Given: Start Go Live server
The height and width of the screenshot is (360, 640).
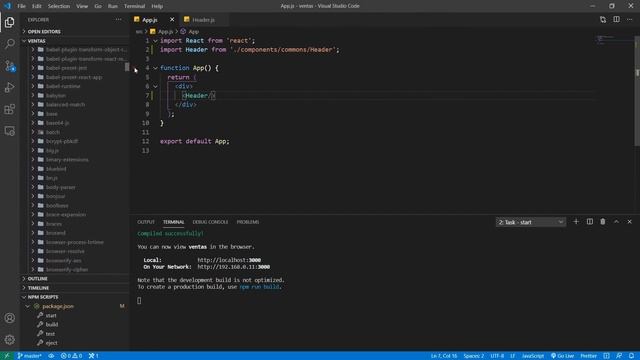Looking at the screenshot, I should coord(562,356).
